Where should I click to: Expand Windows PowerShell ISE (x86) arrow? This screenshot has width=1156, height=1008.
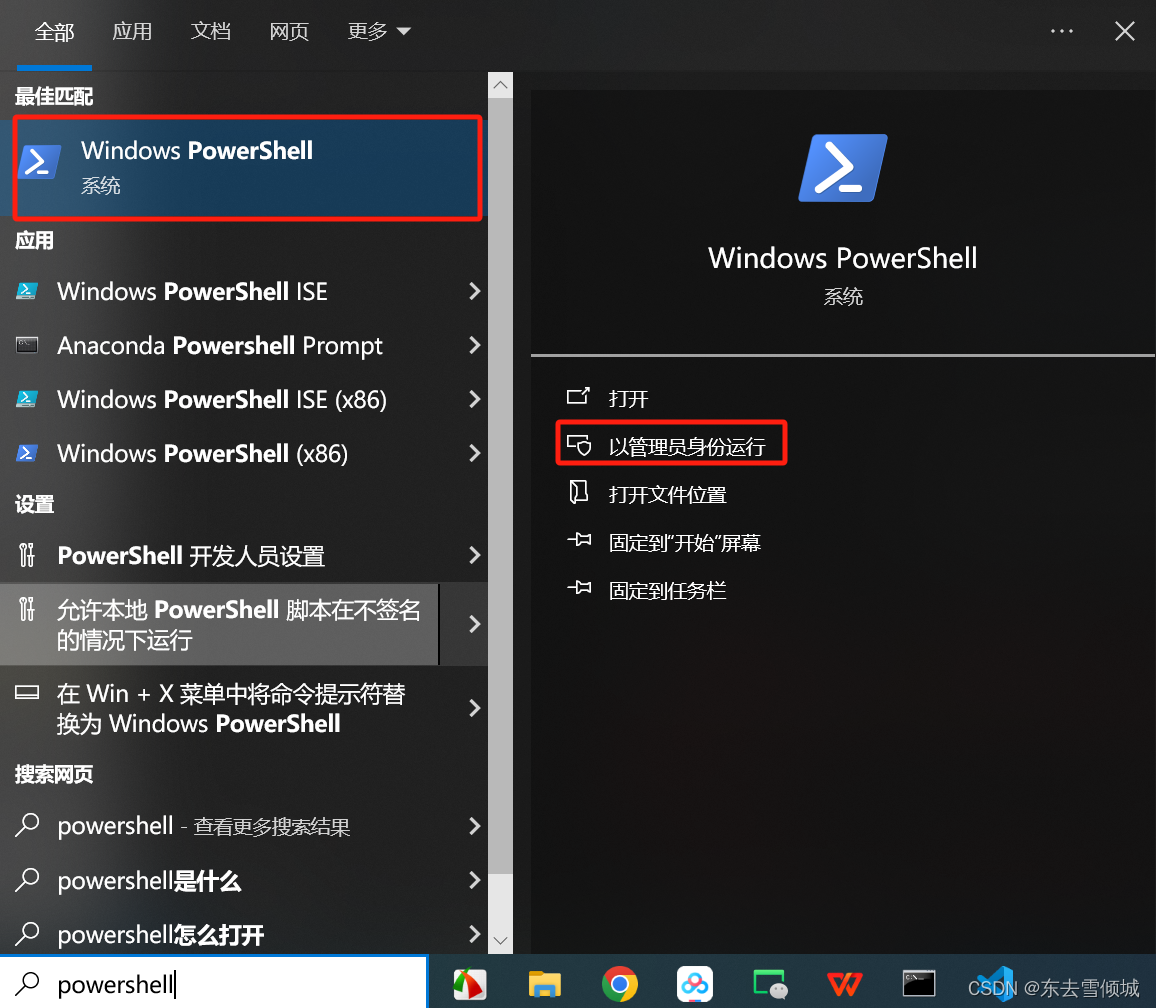click(475, 399)
